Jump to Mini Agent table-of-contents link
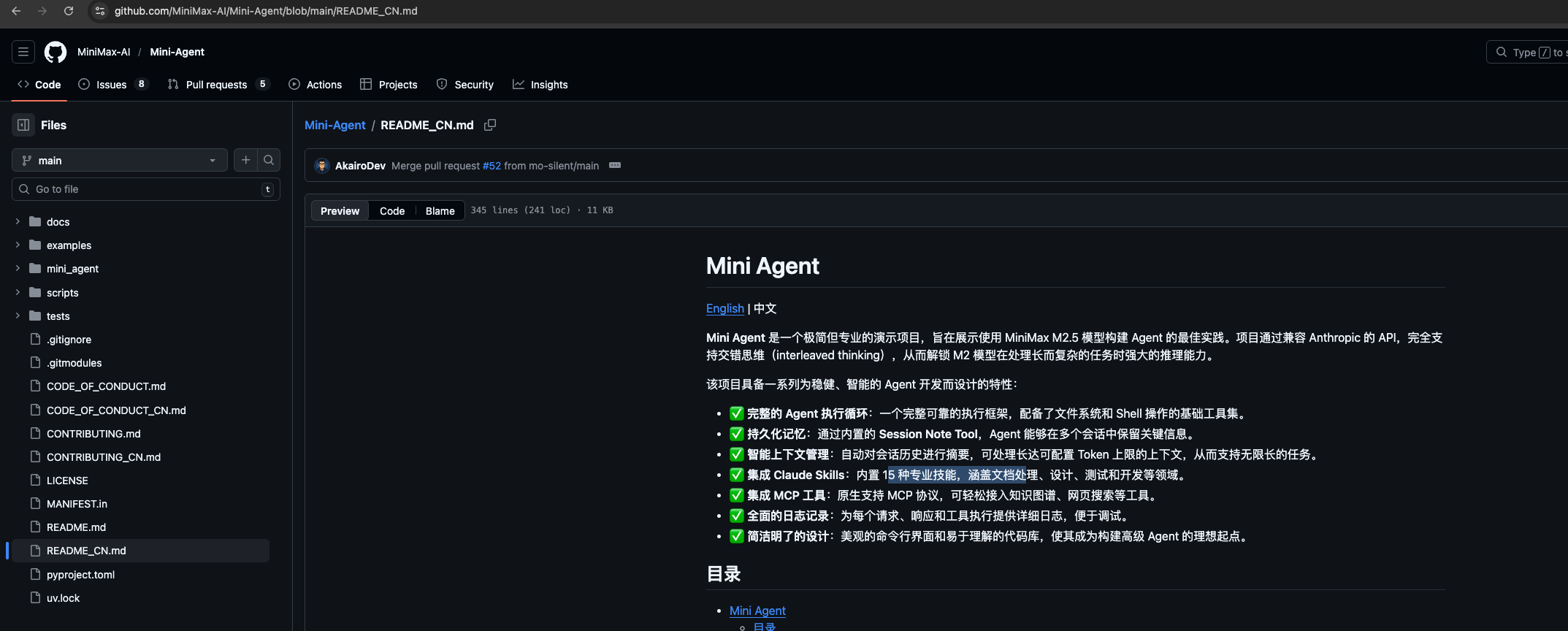 757,611
